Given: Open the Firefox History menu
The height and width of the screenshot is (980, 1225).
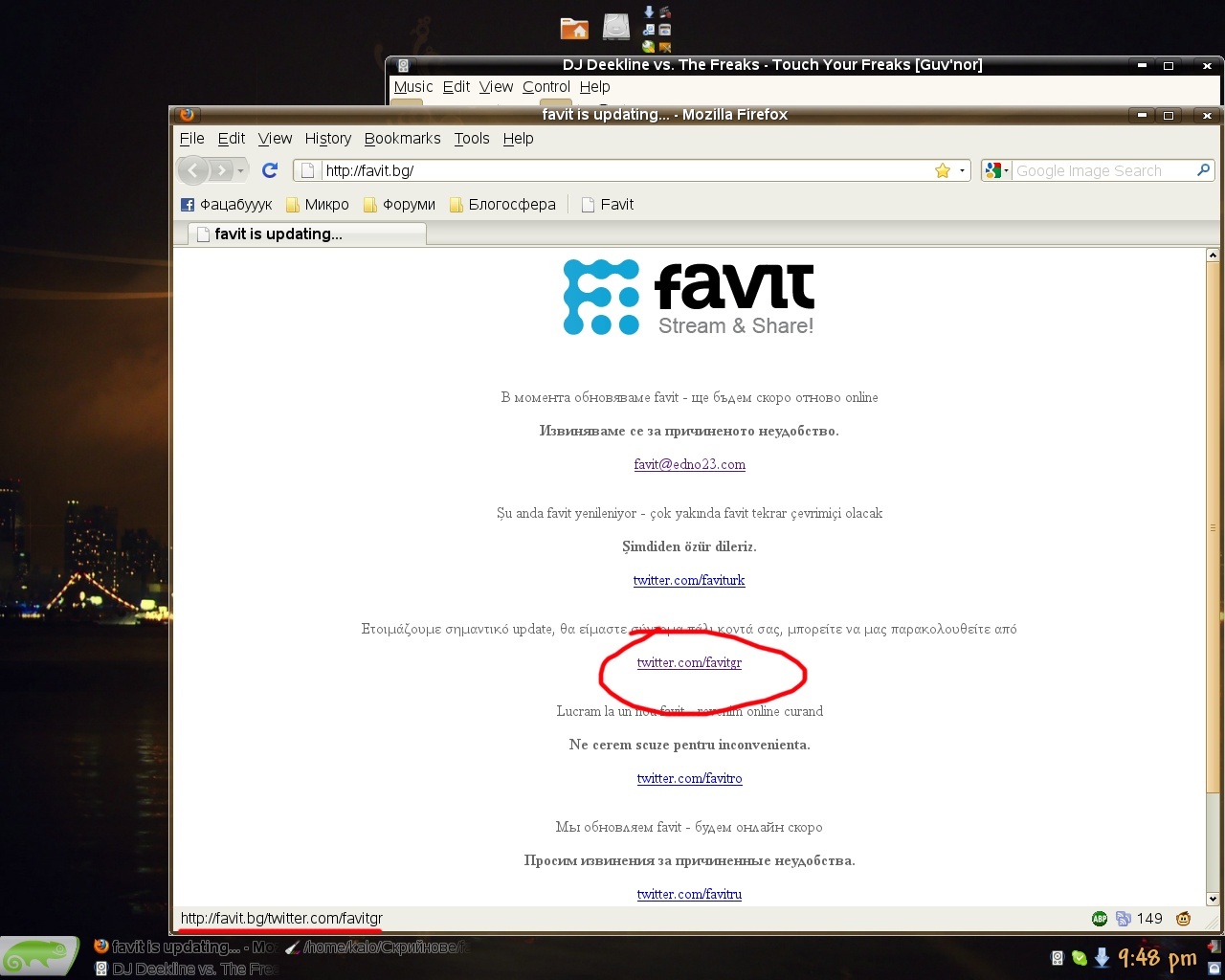Looking at the screenshot, I should point(328,138).
